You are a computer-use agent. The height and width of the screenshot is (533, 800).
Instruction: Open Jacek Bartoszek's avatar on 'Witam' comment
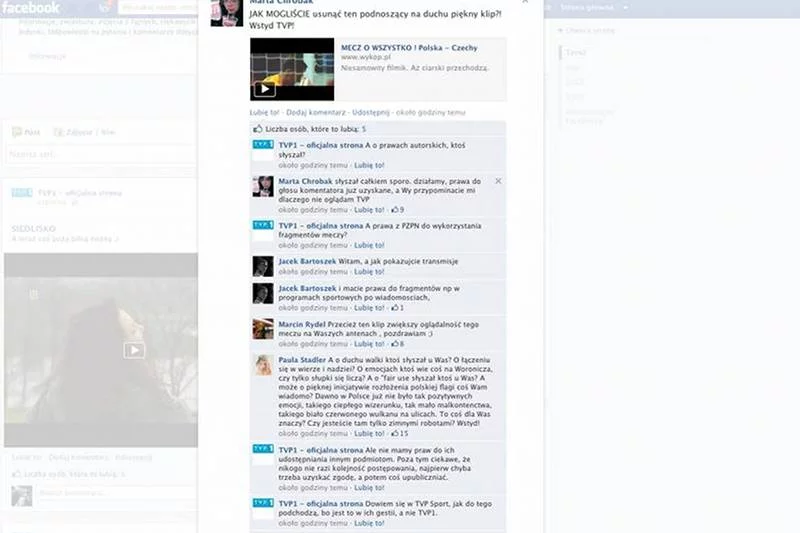pos(263,266)
